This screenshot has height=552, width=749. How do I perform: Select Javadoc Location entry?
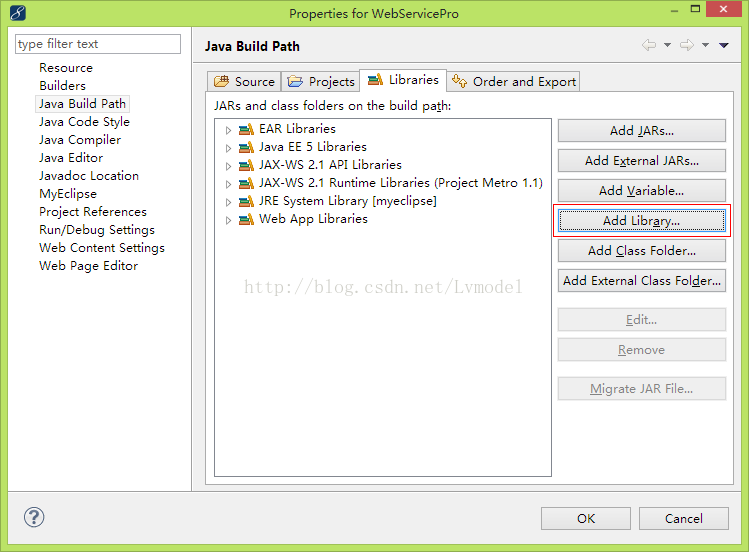89,176
